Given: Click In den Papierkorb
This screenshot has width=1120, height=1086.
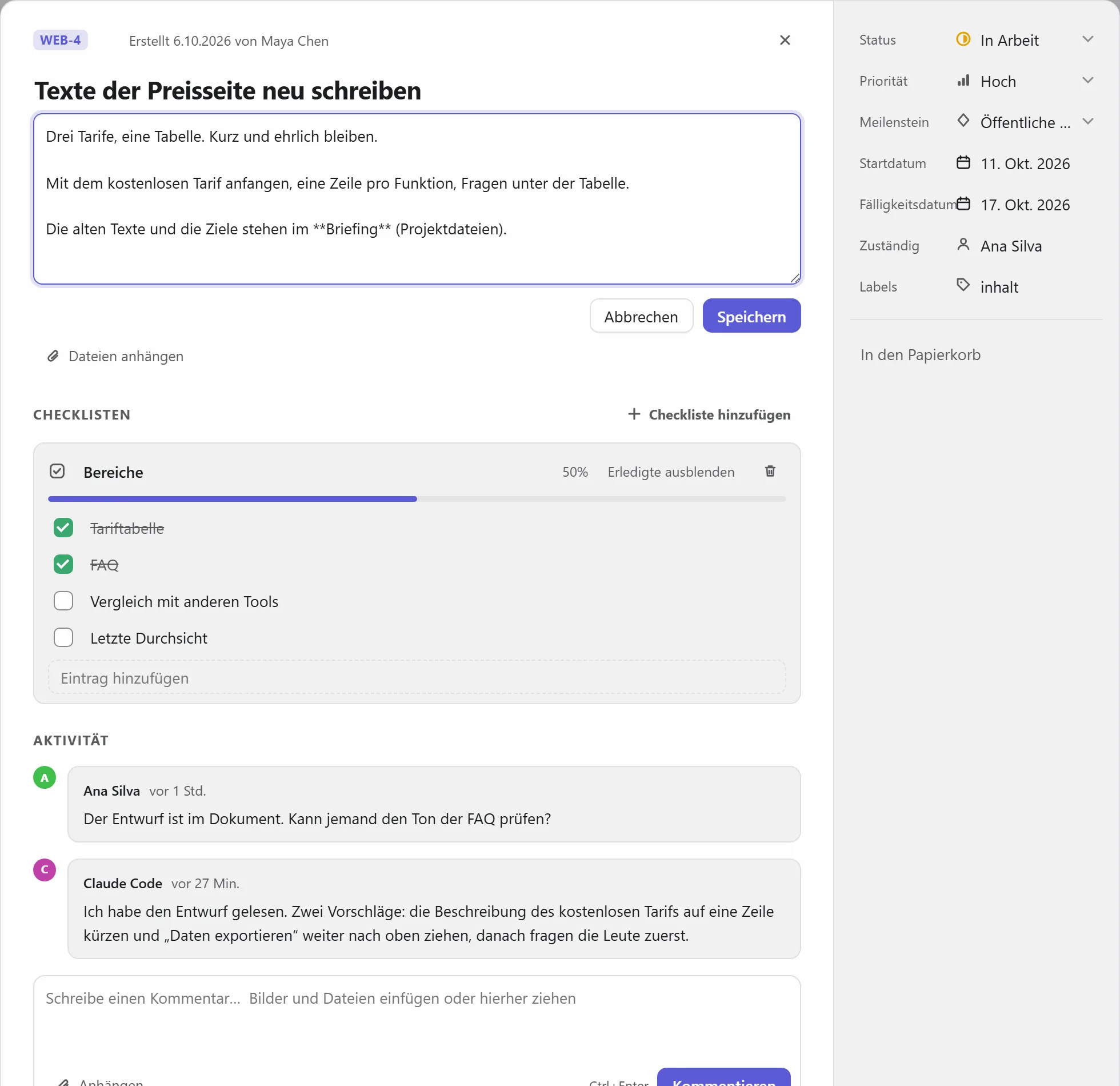Looking at the screenshot, I should pos(920,355).
